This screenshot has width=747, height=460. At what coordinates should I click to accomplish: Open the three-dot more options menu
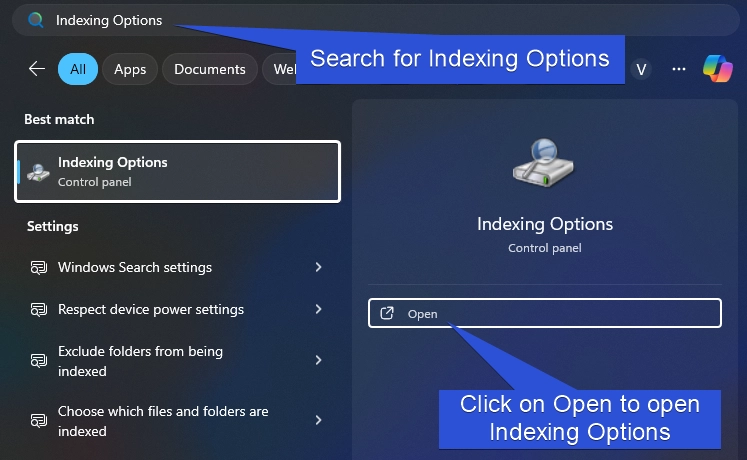tap(678, 70)
